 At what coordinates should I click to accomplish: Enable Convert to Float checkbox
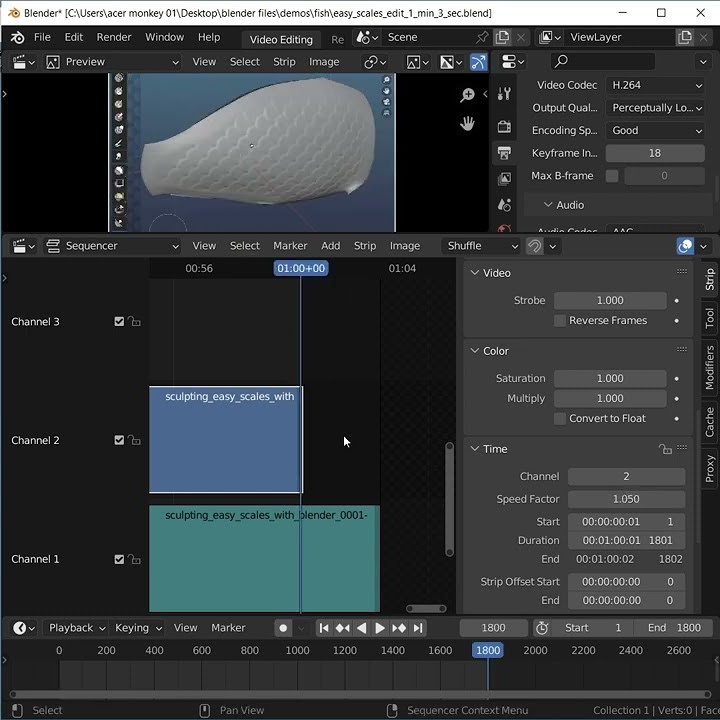point(560,419)
